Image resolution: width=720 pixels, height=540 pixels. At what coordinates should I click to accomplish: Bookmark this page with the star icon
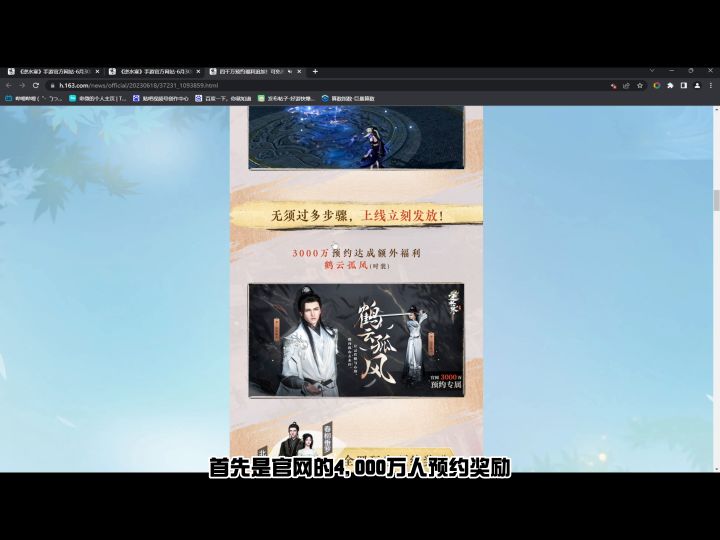click(x=640, y=85)
